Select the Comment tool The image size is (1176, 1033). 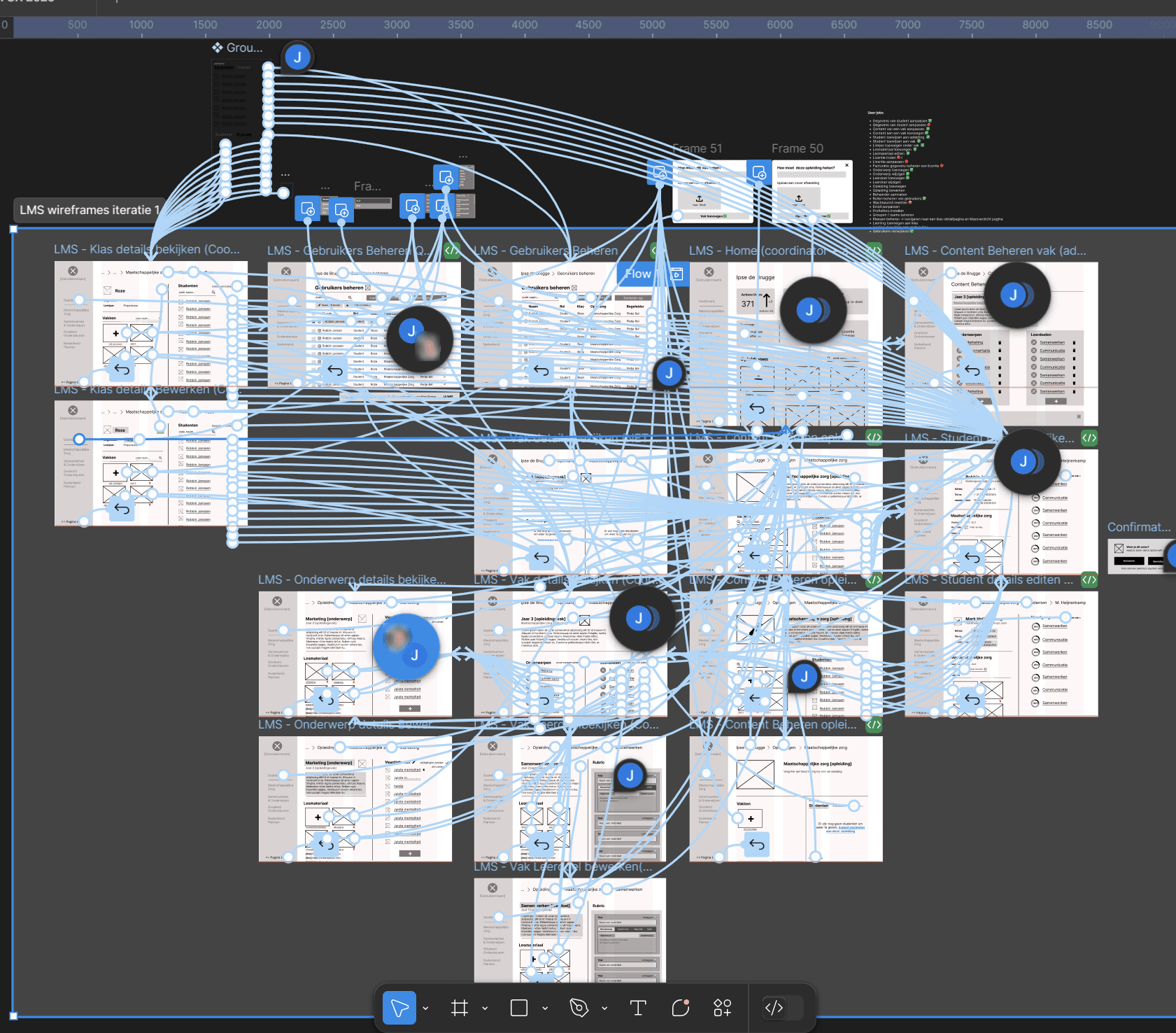[x=679, y=1008]
